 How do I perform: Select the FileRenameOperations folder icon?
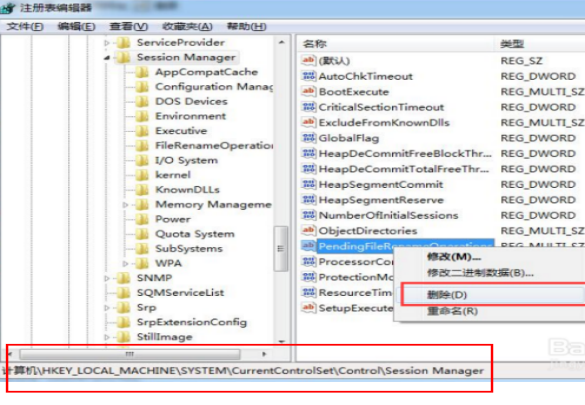pos(142,145)
